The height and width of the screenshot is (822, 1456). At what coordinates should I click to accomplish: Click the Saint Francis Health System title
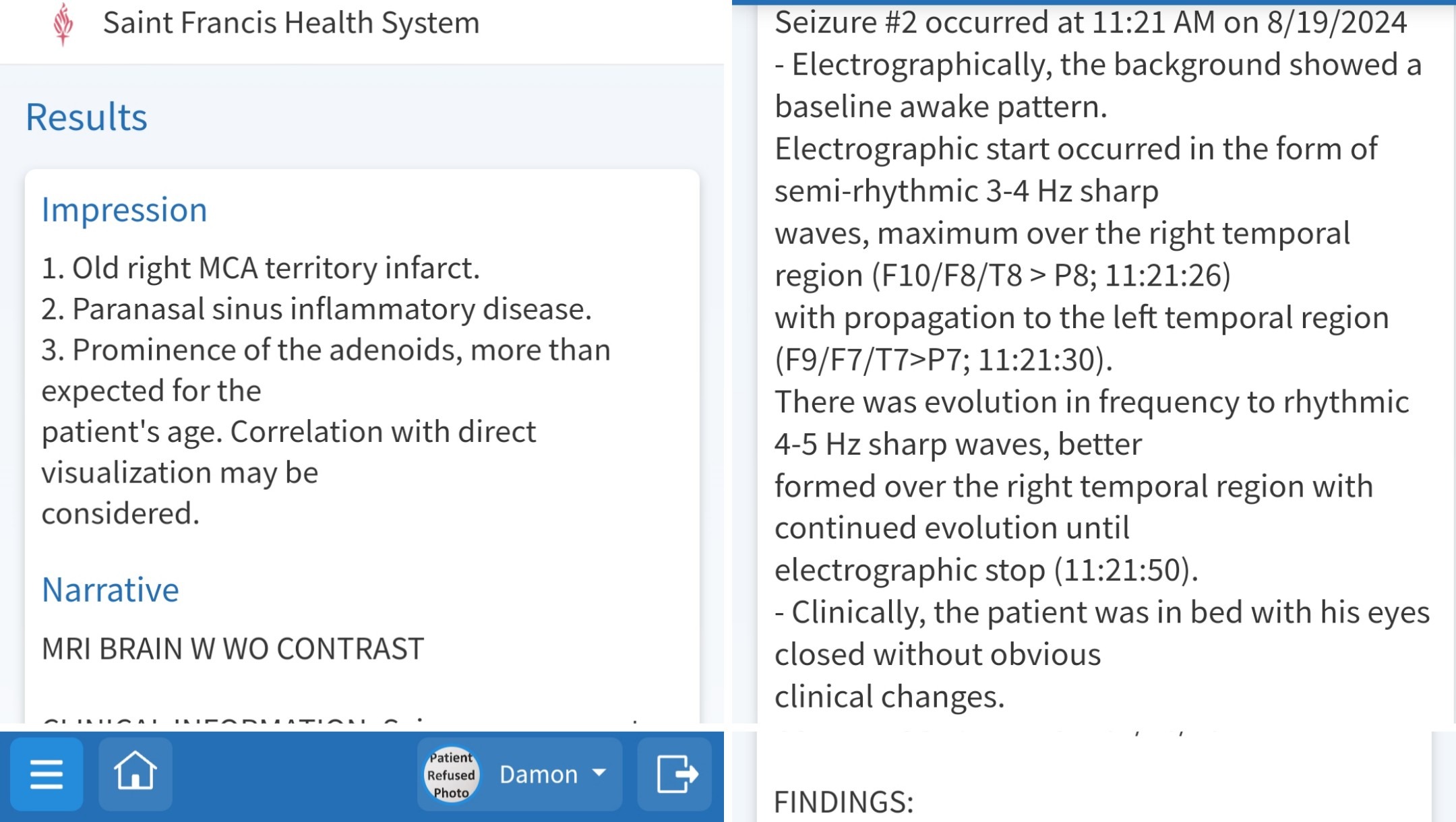point(291,23)
